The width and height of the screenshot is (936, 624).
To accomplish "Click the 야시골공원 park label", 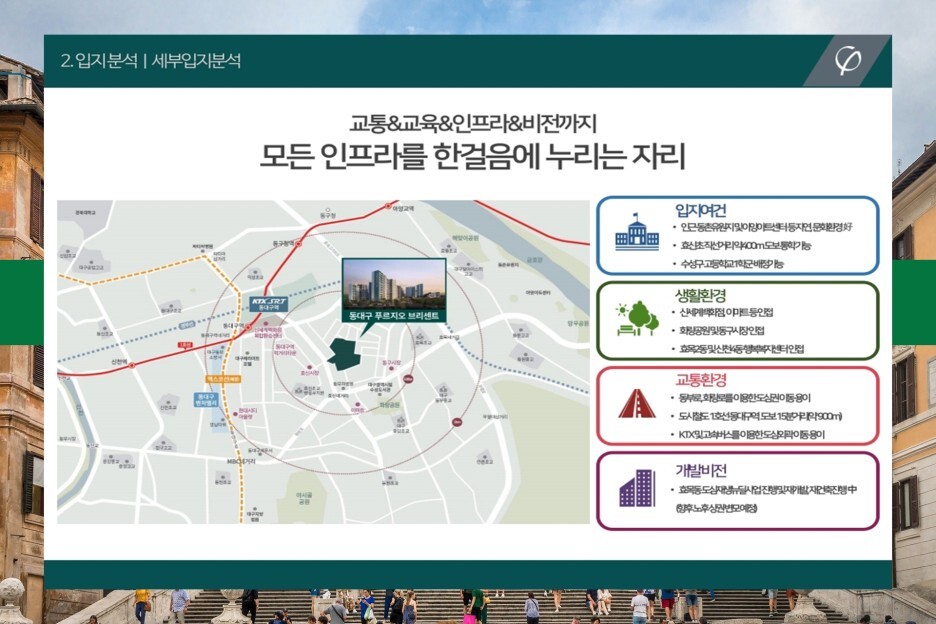I will coord(304,498).
